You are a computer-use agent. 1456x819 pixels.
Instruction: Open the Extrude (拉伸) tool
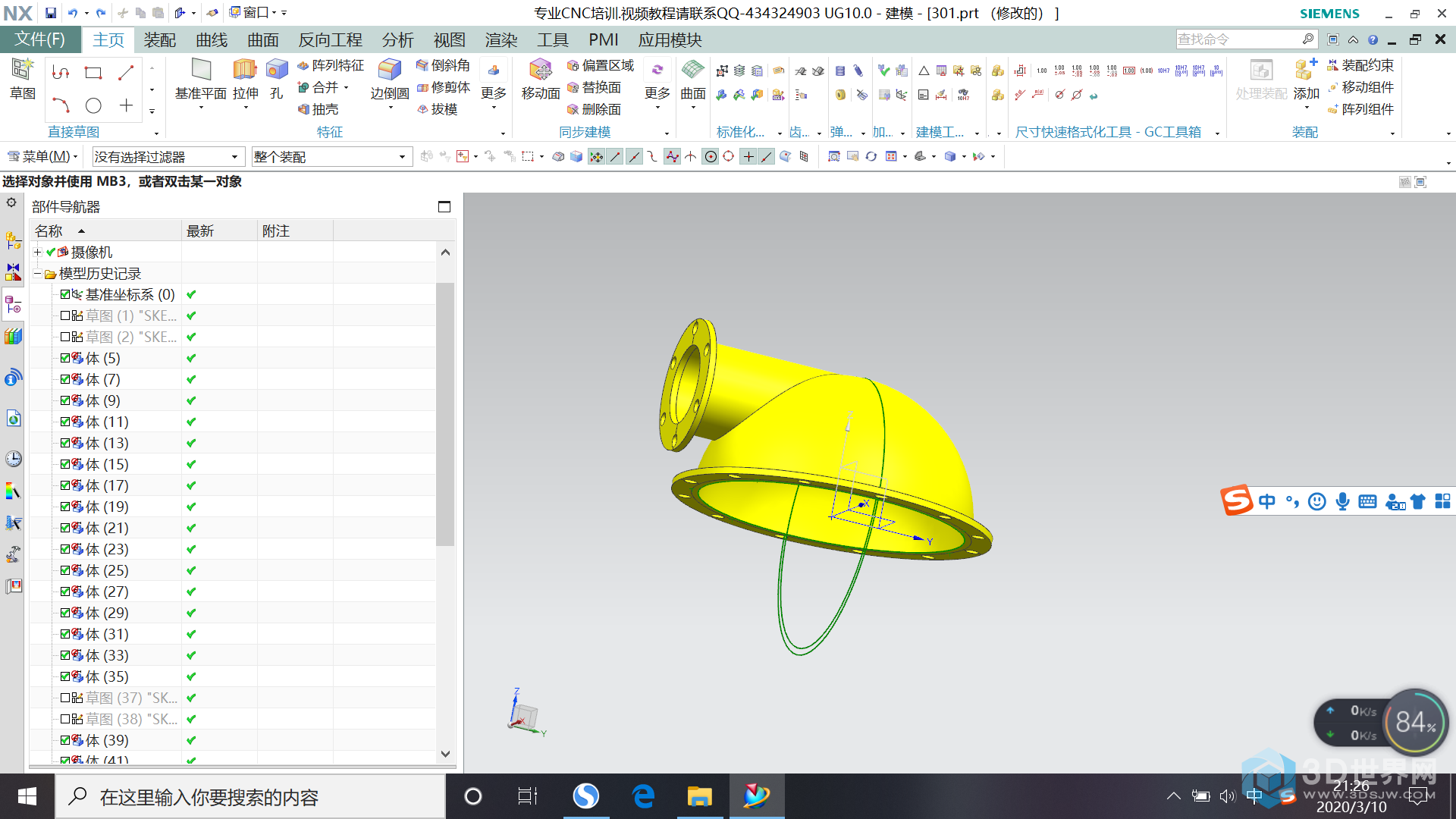(245, 80)
